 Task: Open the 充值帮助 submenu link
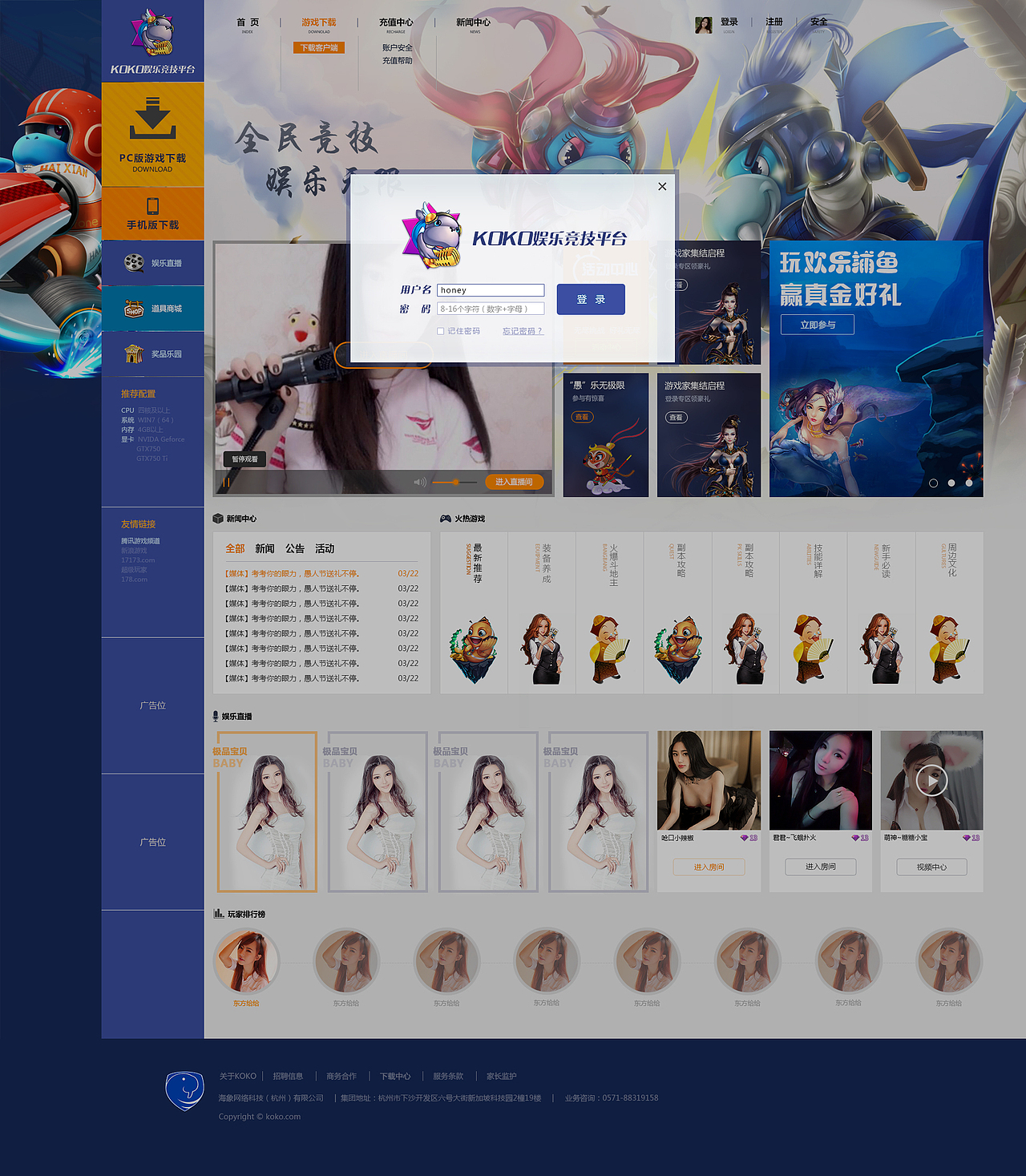(x=397, y=61)
